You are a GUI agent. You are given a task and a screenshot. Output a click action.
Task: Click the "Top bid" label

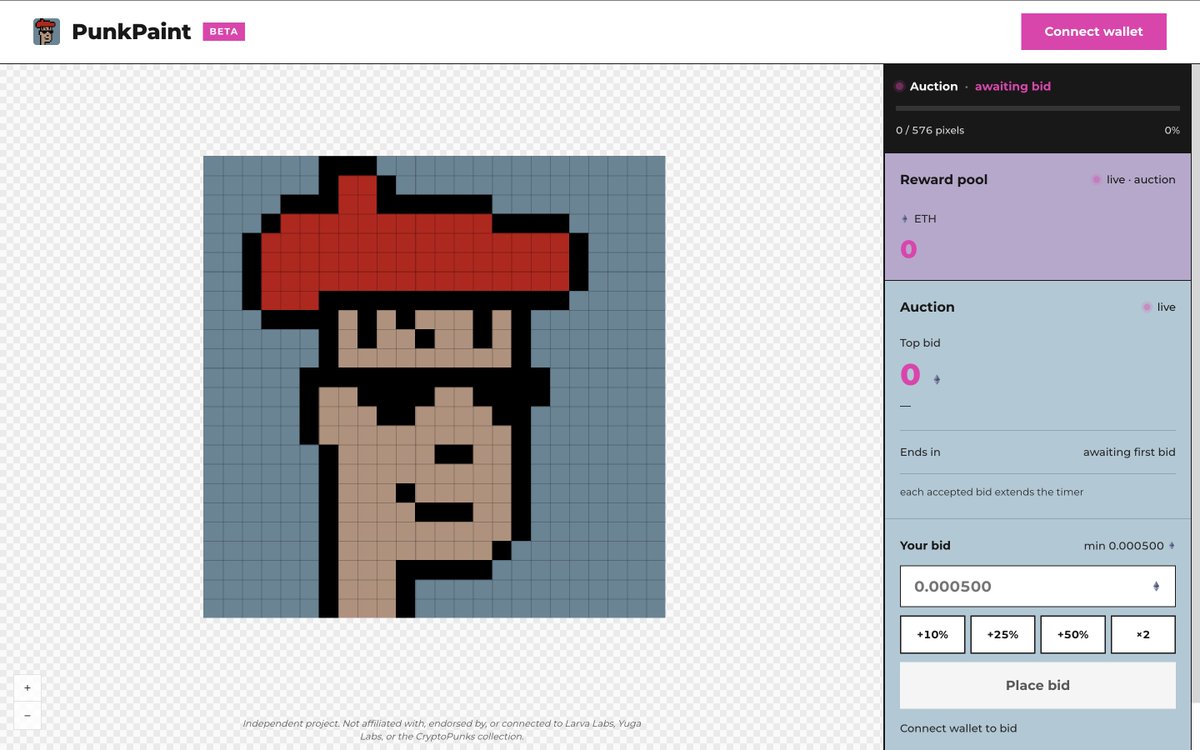pos(920,343)
